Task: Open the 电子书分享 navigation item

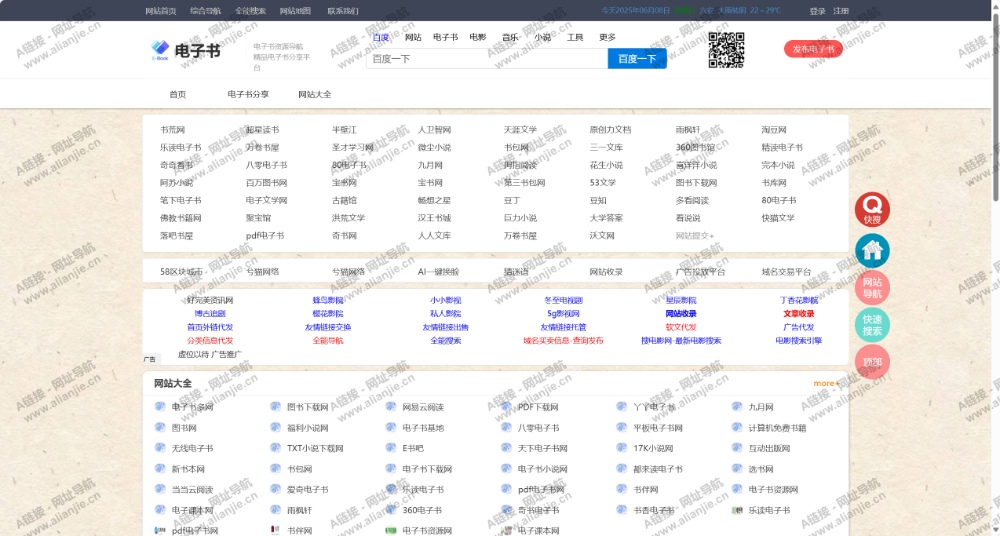Action: 248,94
